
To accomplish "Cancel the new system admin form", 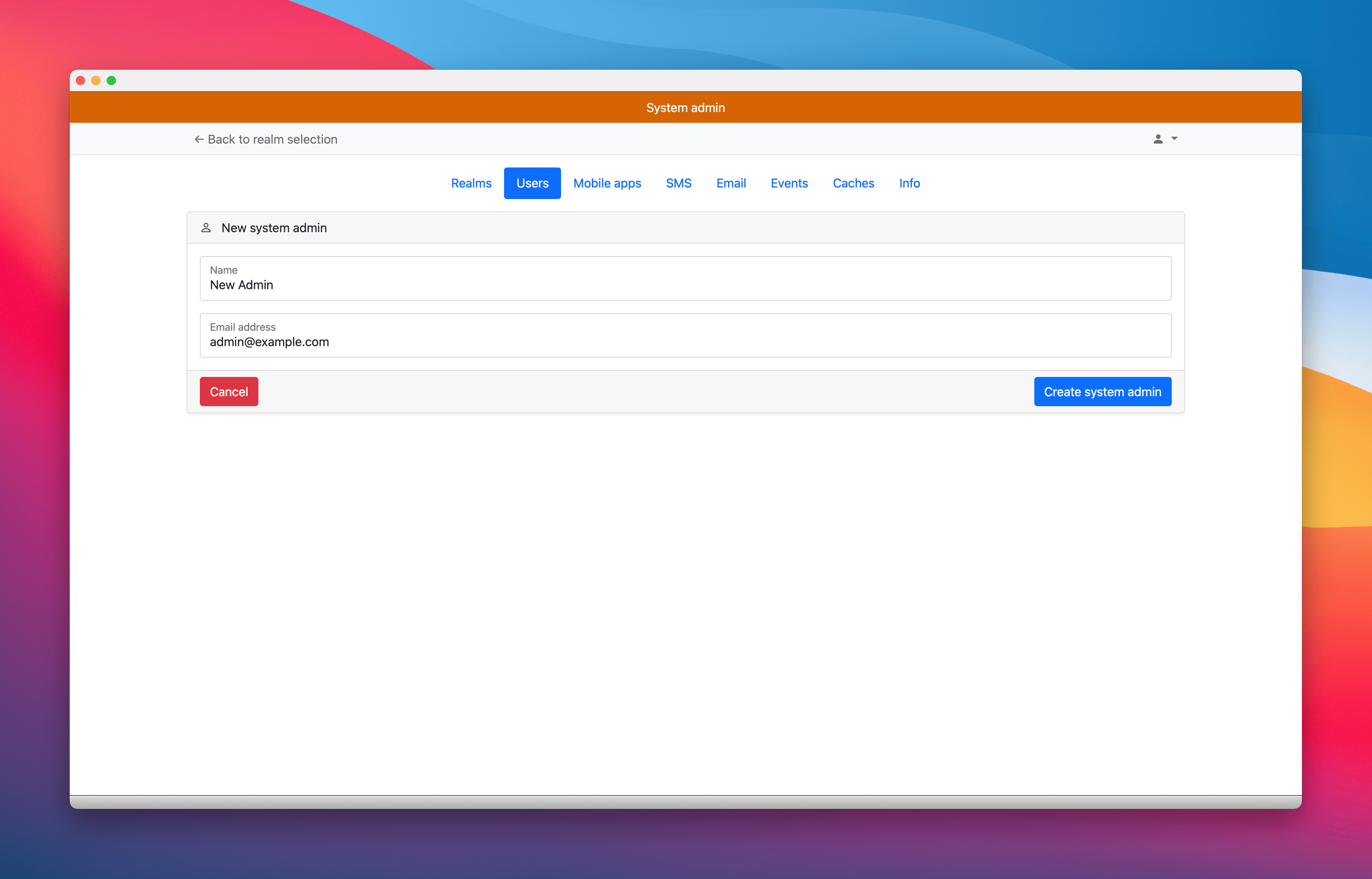I will 229,392.
